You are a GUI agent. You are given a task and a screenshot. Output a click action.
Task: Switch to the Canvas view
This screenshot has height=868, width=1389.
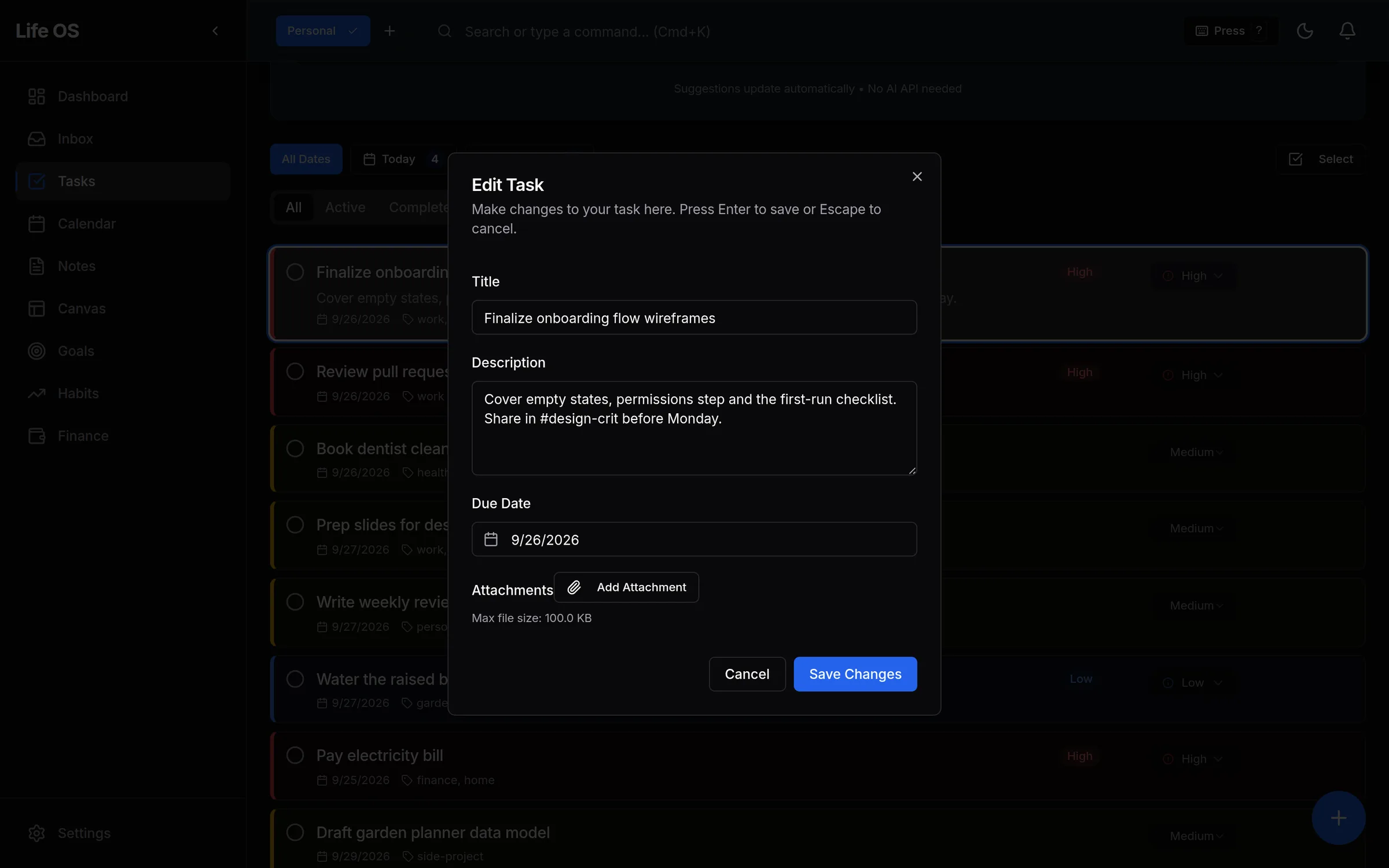123,308
